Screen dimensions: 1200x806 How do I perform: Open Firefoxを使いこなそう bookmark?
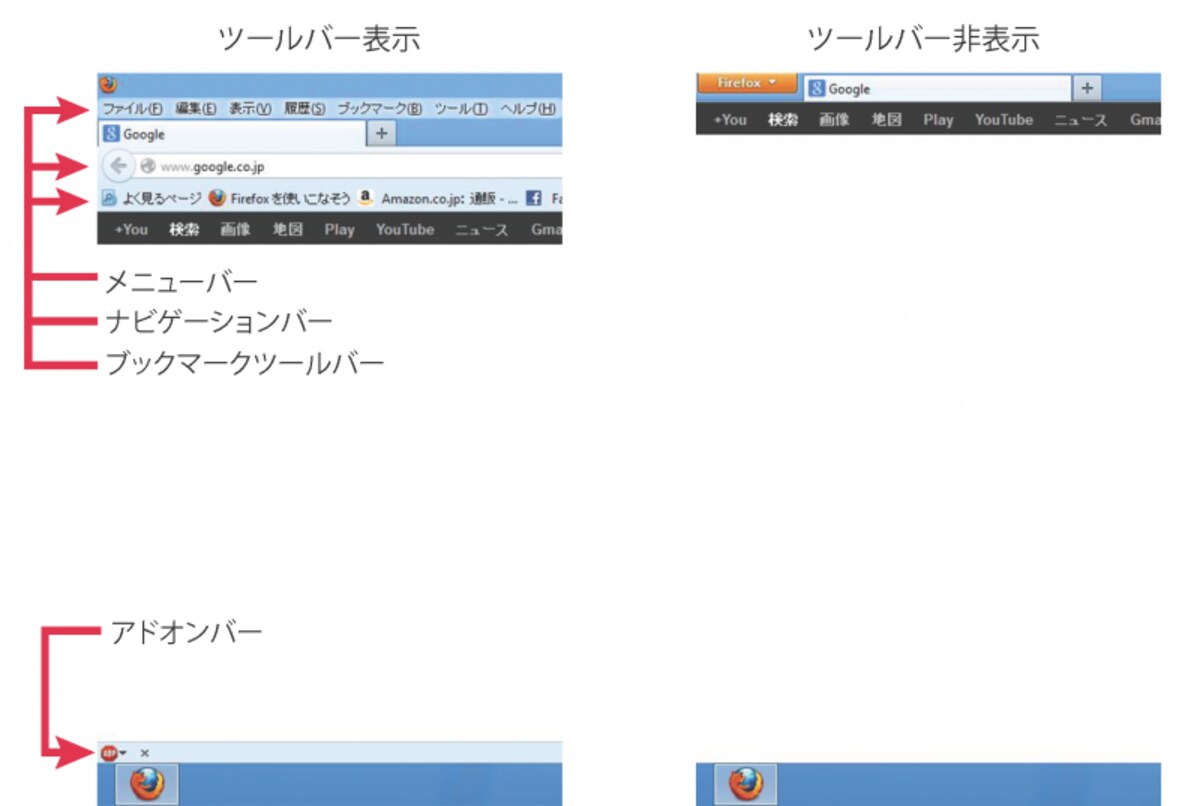[279, 199]
